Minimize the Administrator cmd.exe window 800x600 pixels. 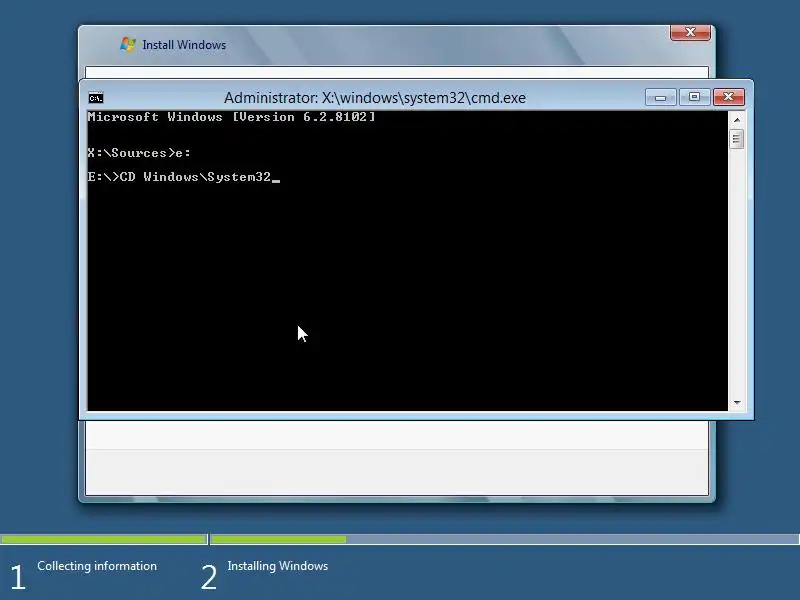point(660,97)
